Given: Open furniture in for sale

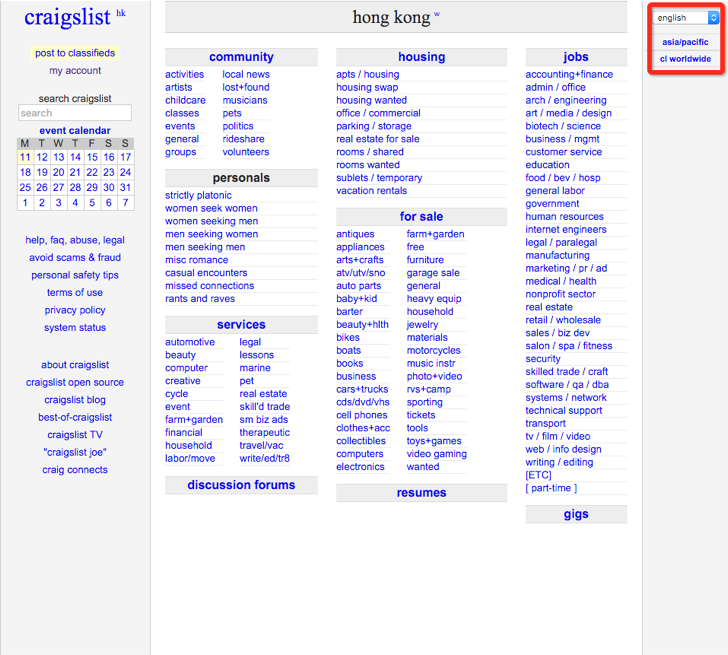Looking at the screenshot, I should (425, 260).
